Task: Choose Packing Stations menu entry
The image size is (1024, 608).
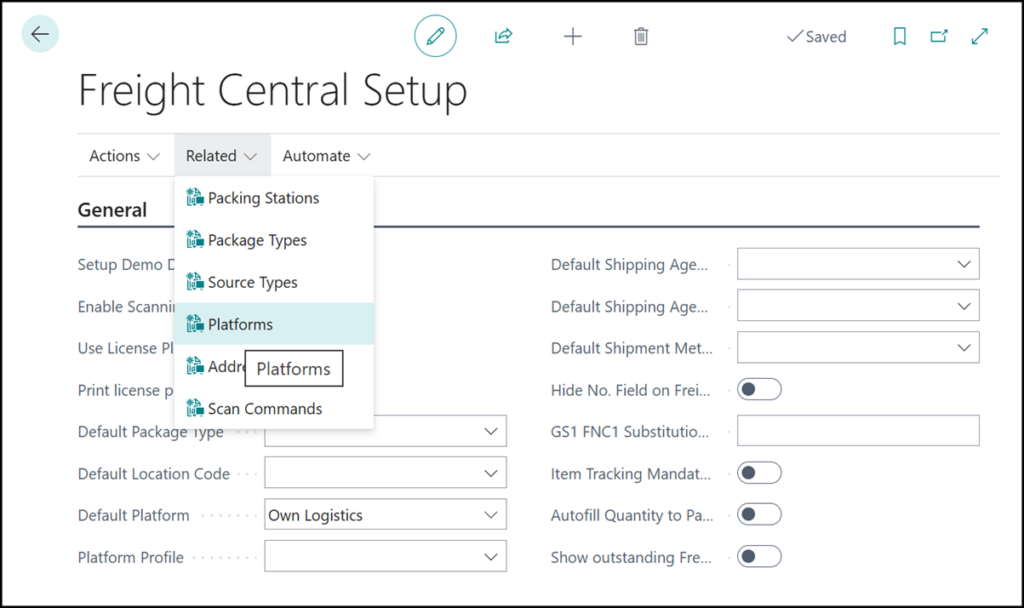Action: [x=263, y=198]
